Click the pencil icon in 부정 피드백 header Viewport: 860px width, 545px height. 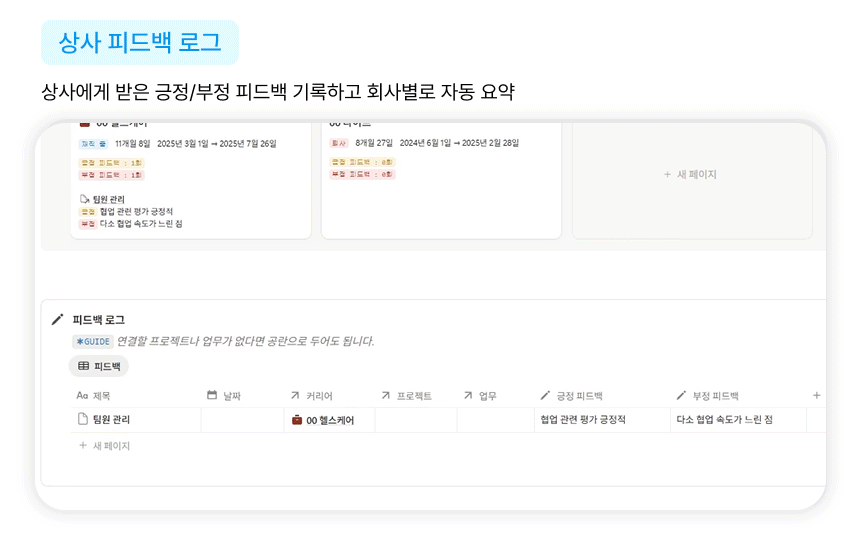click(682, 396)
